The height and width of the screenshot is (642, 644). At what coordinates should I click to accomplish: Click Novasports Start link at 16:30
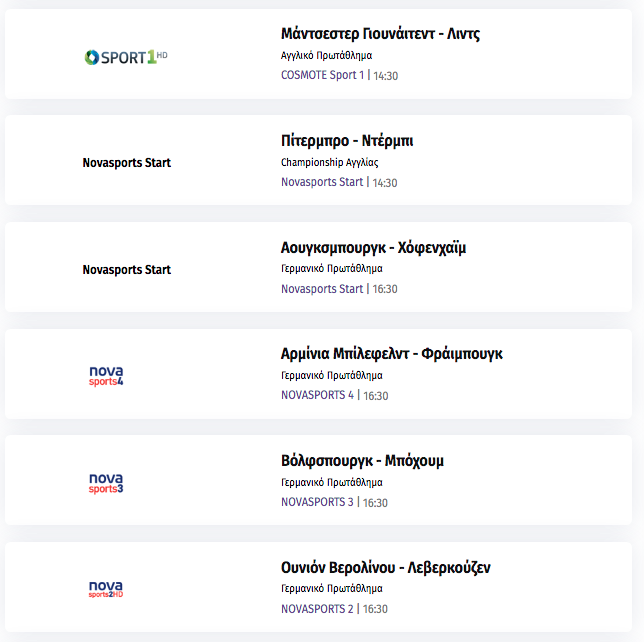[x=322, y=289]
